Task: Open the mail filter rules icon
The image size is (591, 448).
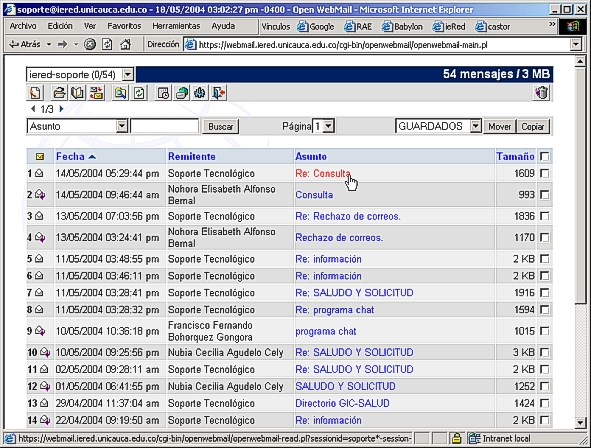Action: click(96, 93)
